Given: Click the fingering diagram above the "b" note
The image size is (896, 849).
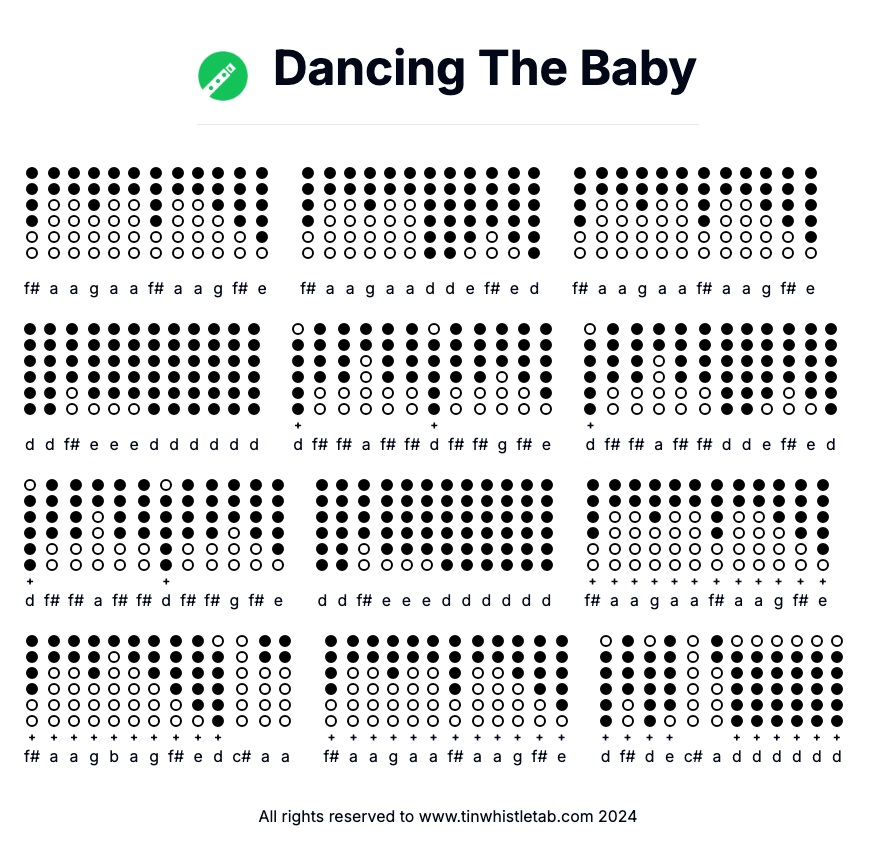Looking at the screenshot, I should [x=114, y=680].
